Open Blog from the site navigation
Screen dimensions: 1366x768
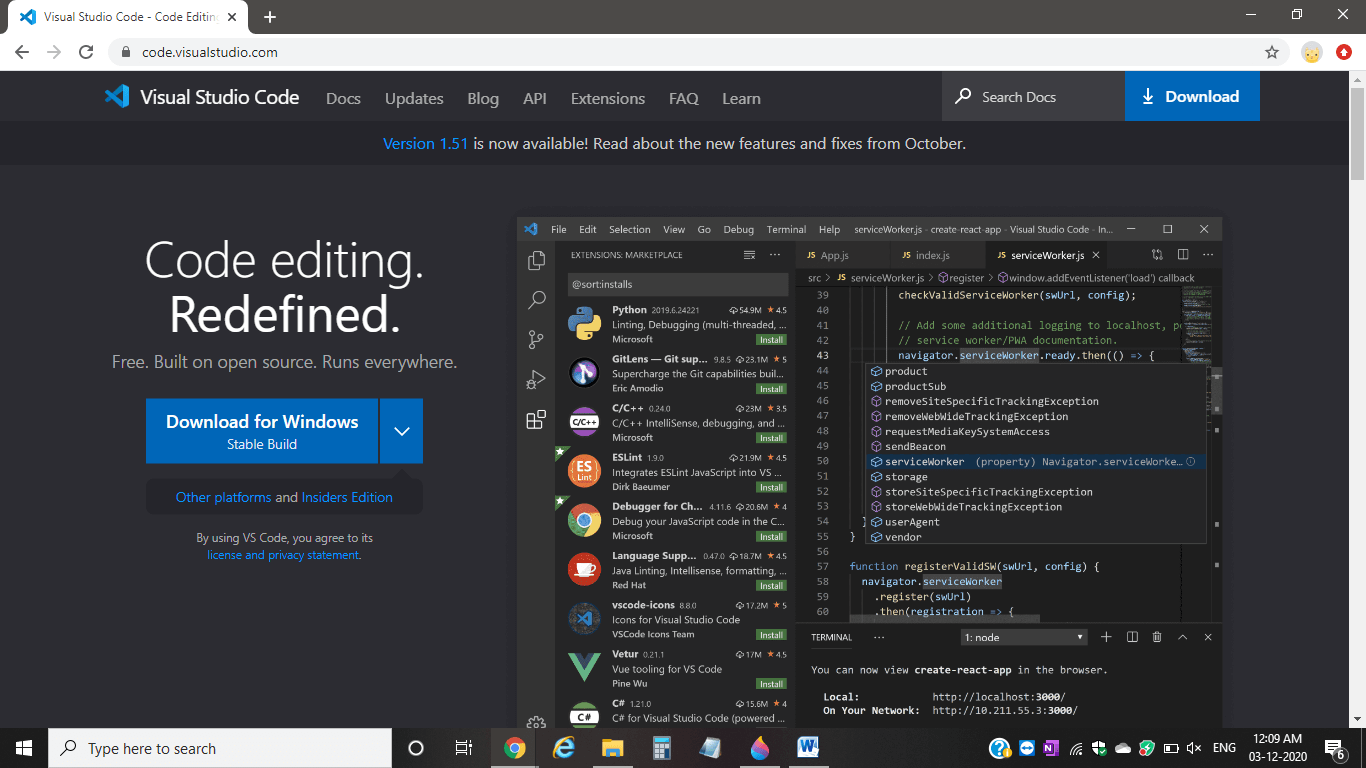(x=483, y=98)
